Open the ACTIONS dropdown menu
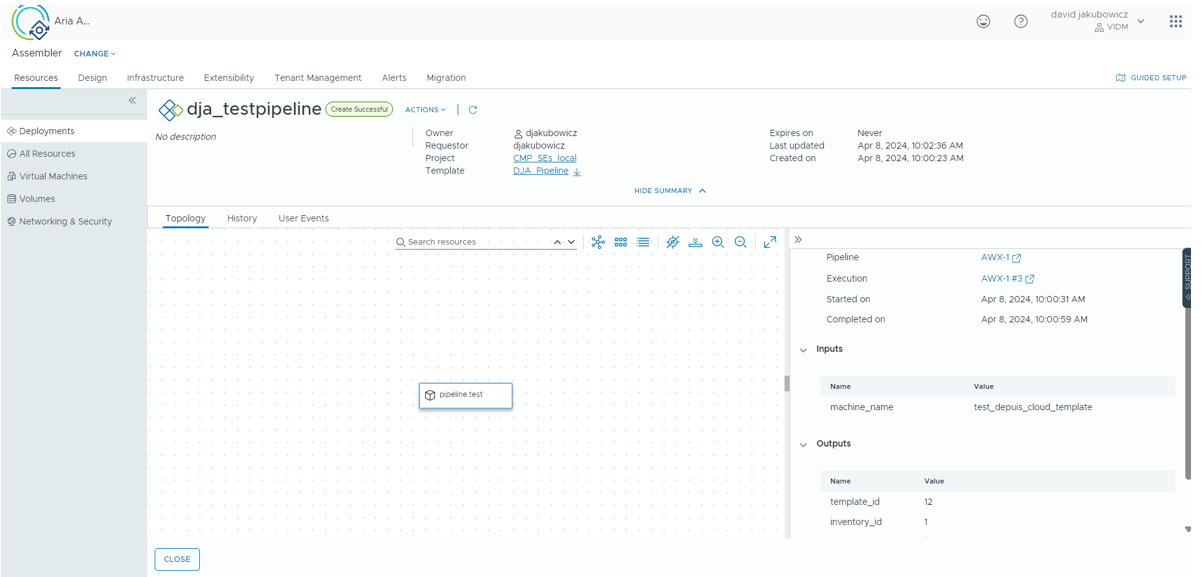The image size is (1202, 577). 426,110
